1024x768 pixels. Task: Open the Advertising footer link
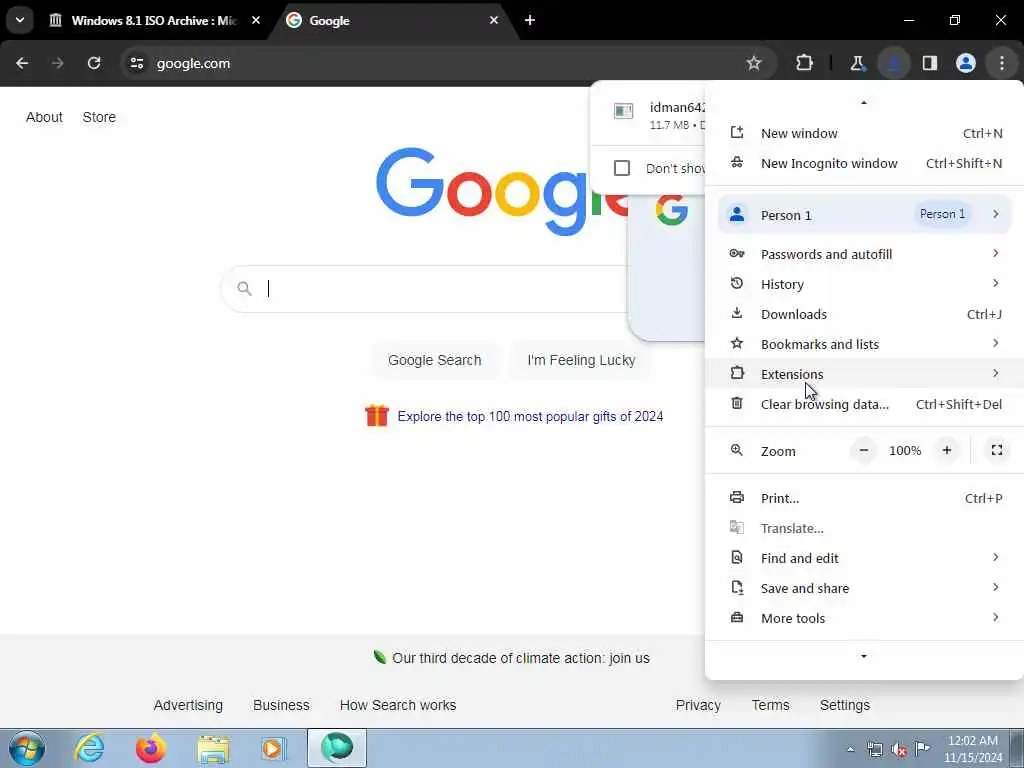[x=188, y=705]
